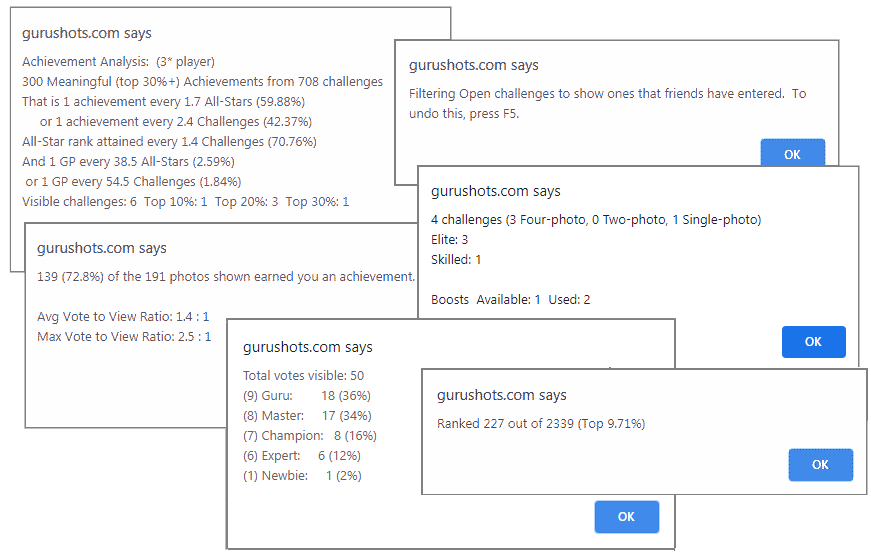Click 'Boosts Available: 1 Used: 2' line
The height and width of the screenshot is (559, 871).
(x=510, y=300)
